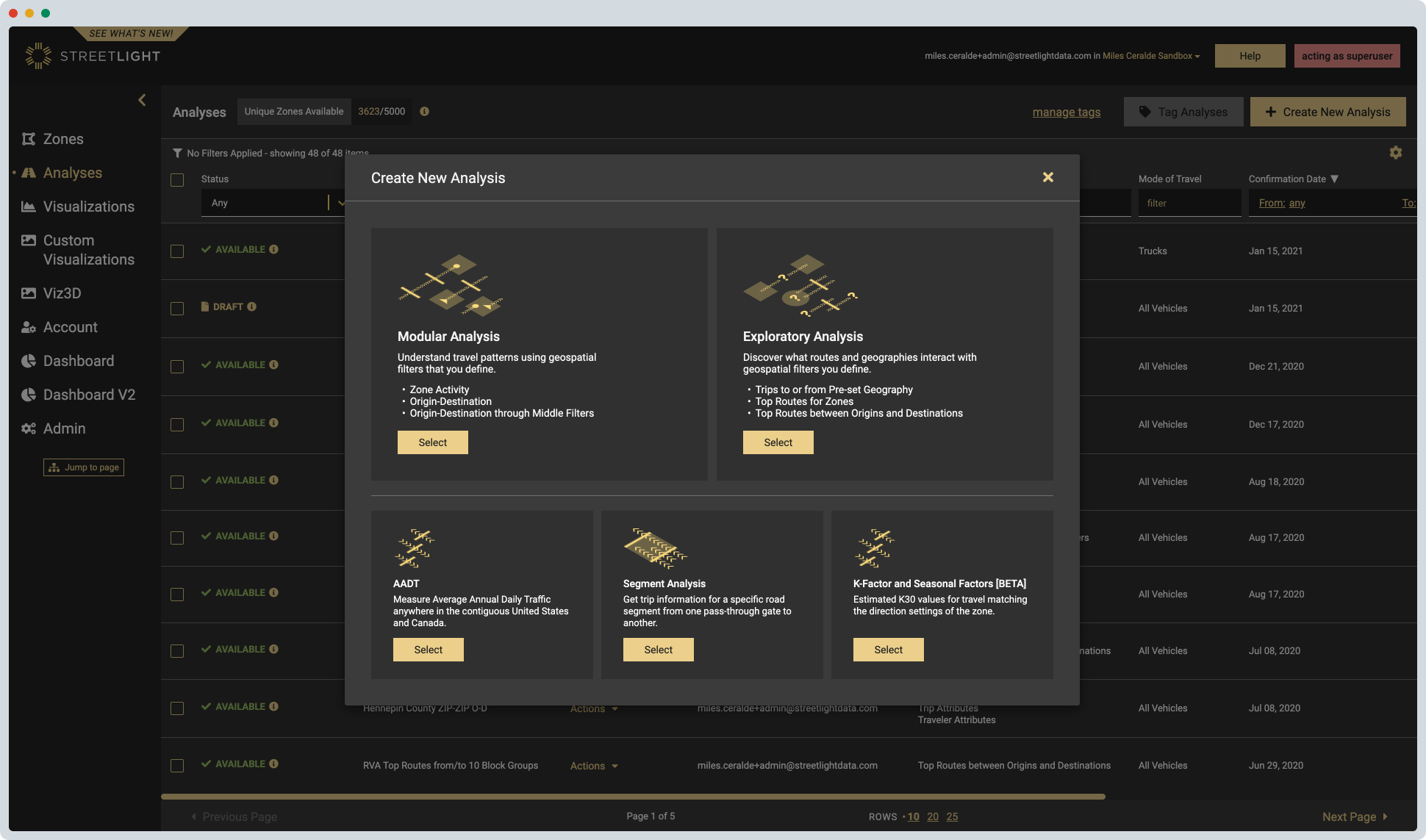
Task: Click the Create New Analysis button
Action: [1328, 112]
